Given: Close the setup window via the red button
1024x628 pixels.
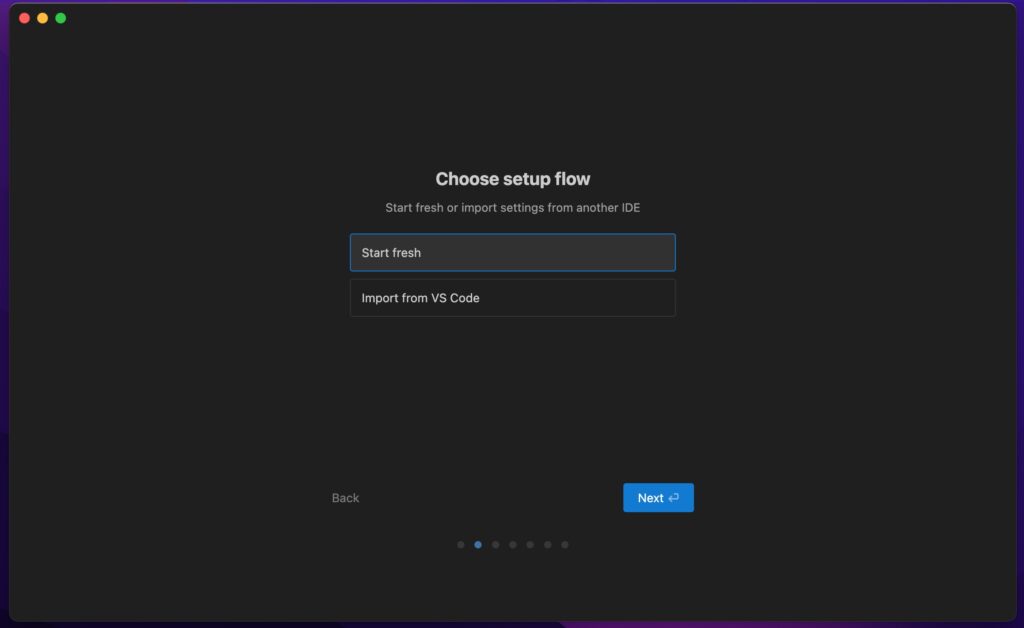Looking at the screenshot, I should click(x=25, y=18).
